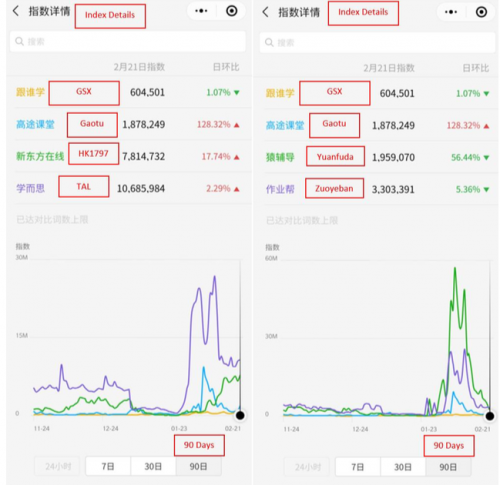Click the search magnifier in left panel
The width and height of the screenshot is (500, 485).
[19, 41]
